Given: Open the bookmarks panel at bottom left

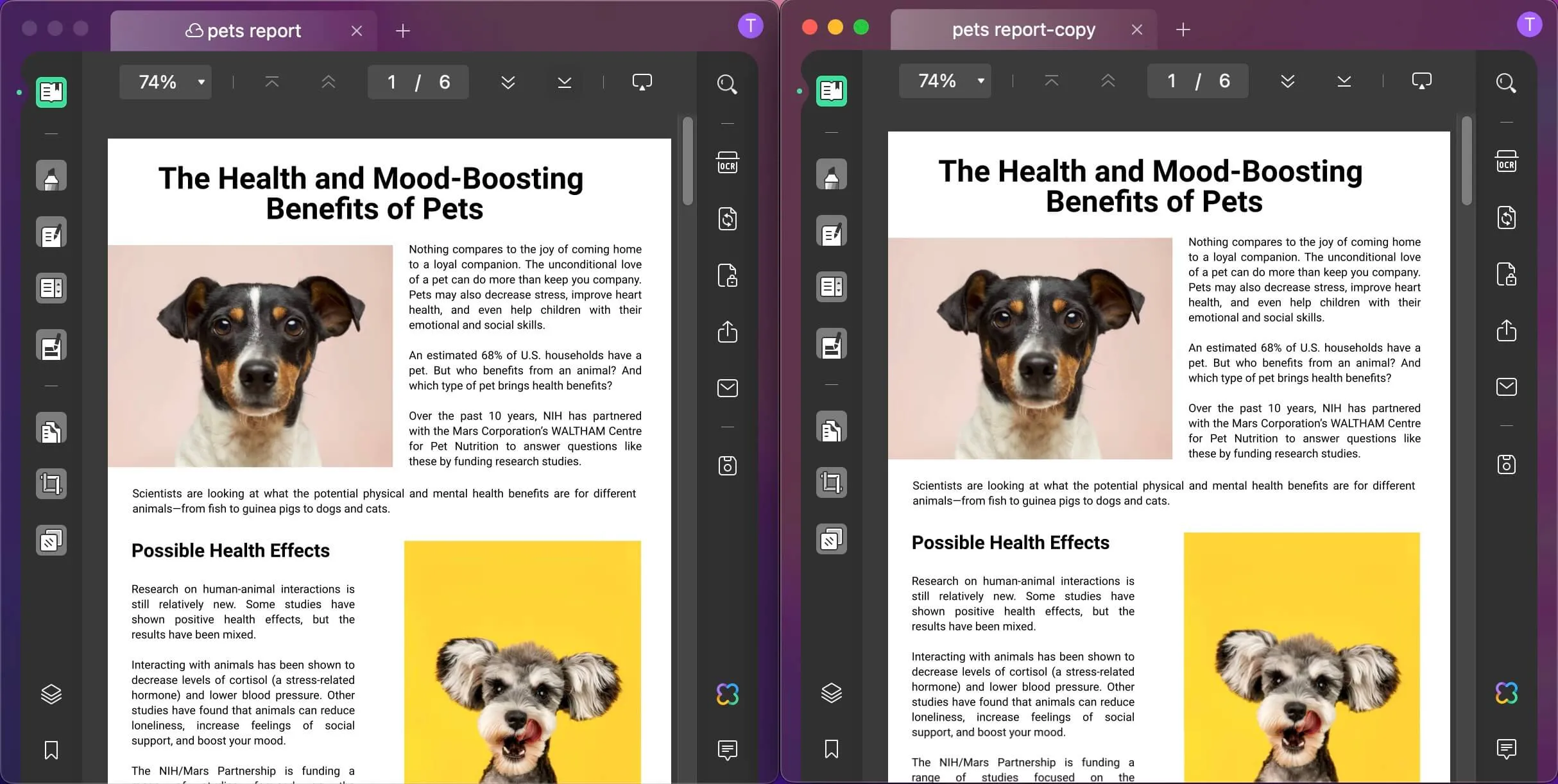Looking at the screenshot, I should tap(51, 751).
